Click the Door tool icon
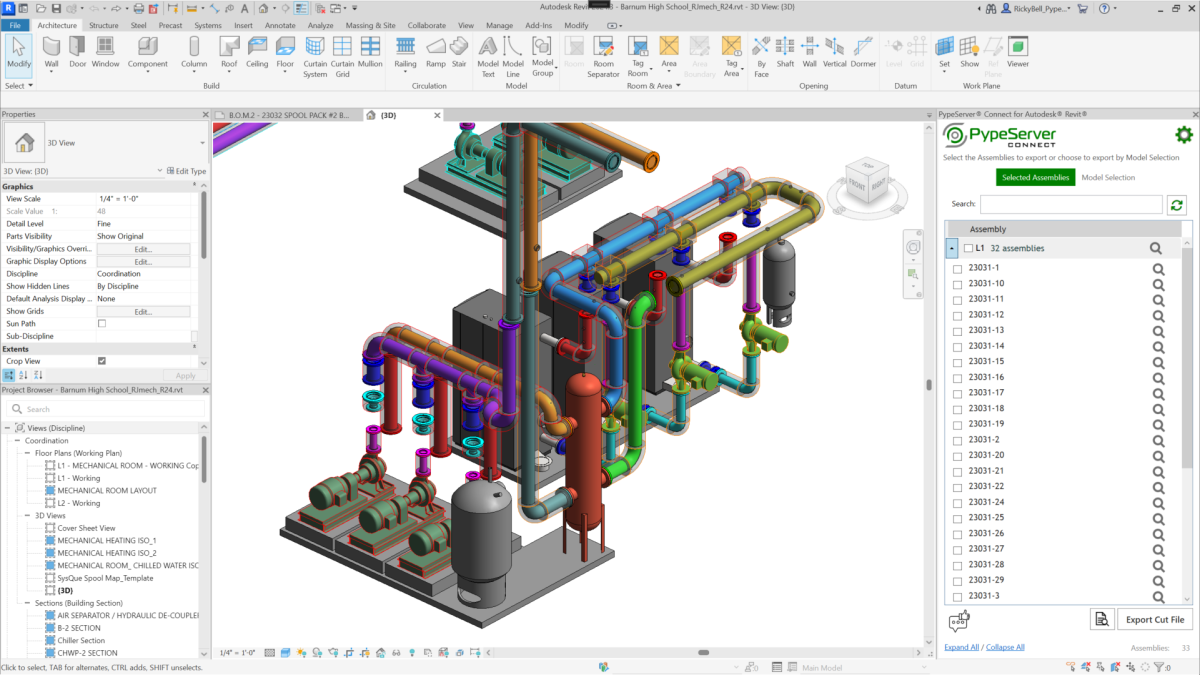This screenshot has width=1200, height=675. (77, 51)
